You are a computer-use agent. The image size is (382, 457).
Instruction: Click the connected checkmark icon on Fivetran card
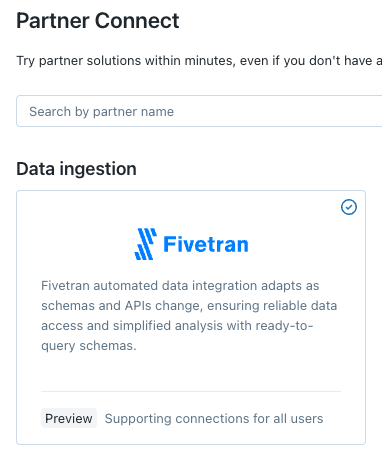point(349,207)
